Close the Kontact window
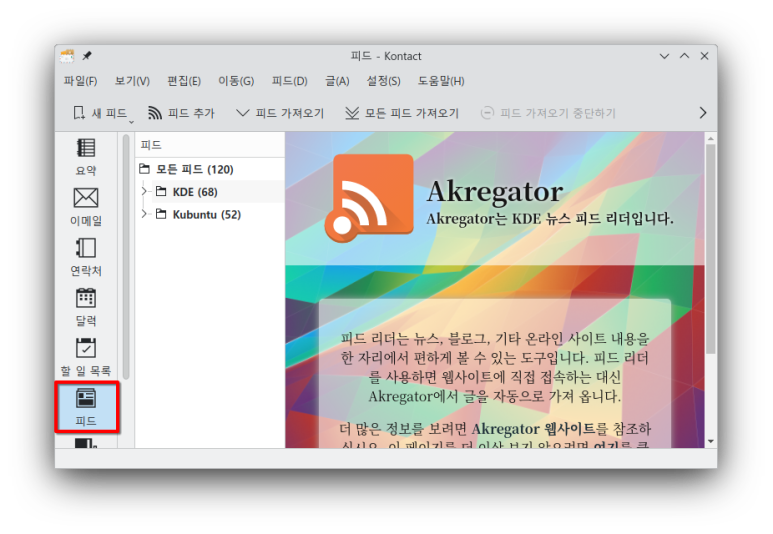 click(704, 56)
